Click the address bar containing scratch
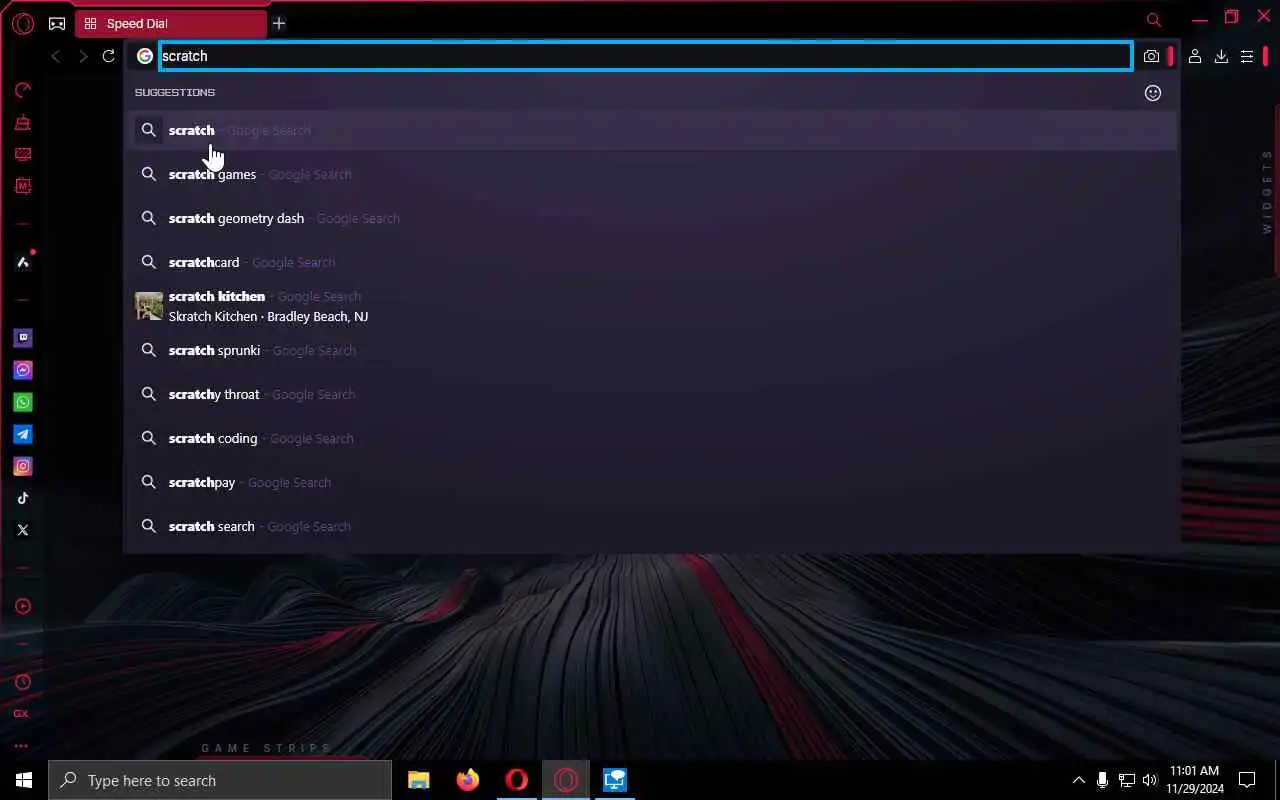The image size is (1280, 800). 646,56
